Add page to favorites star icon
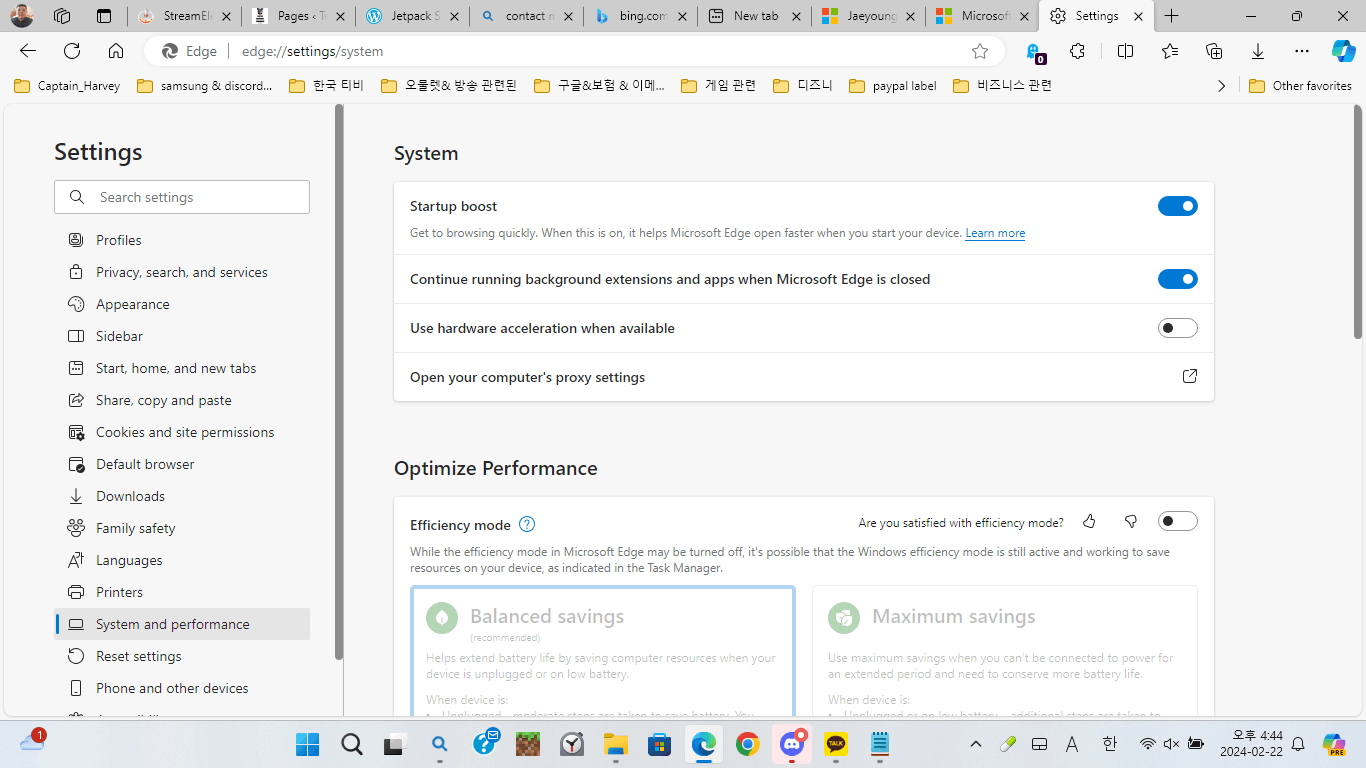Screen dimensions: 1366x768 pyautogui.click(x=980, y=51)
